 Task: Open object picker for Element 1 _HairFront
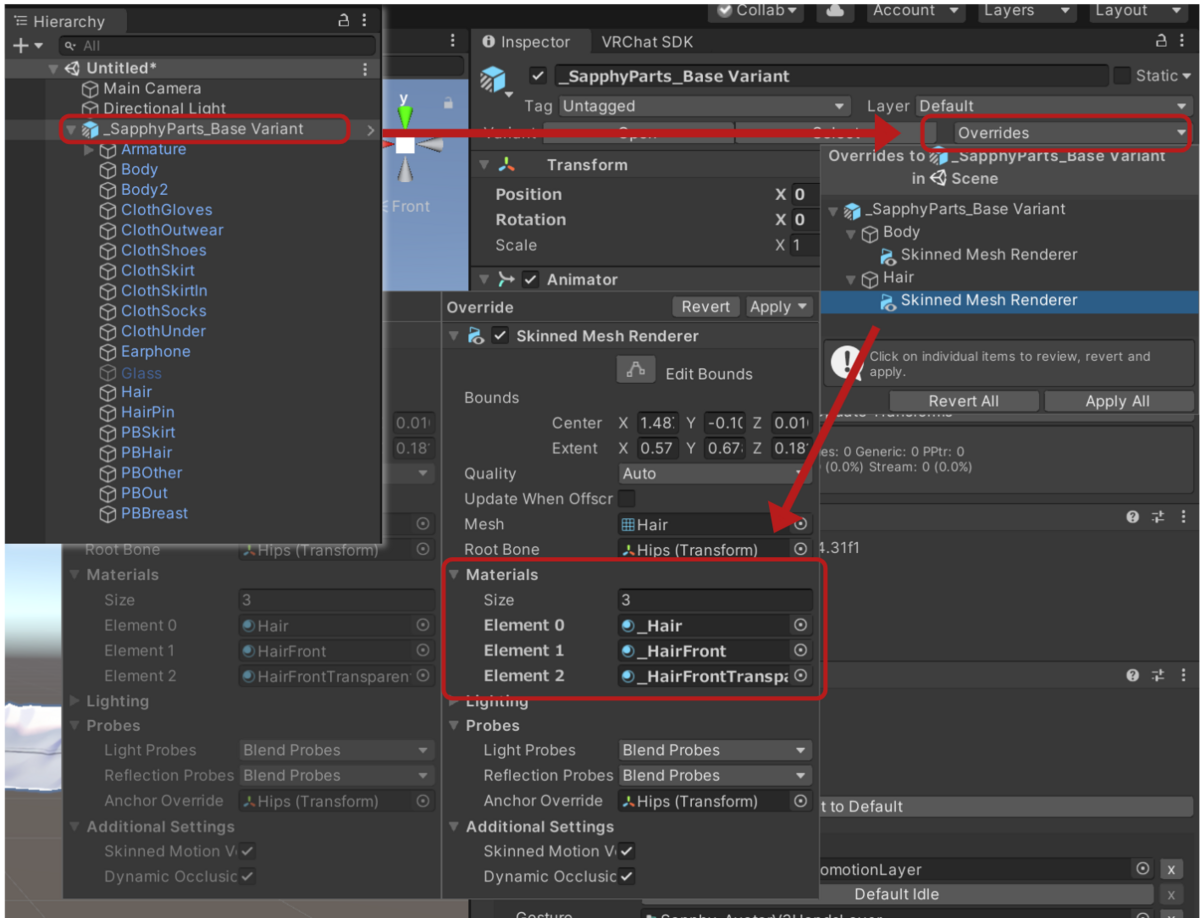click(801, 650)
